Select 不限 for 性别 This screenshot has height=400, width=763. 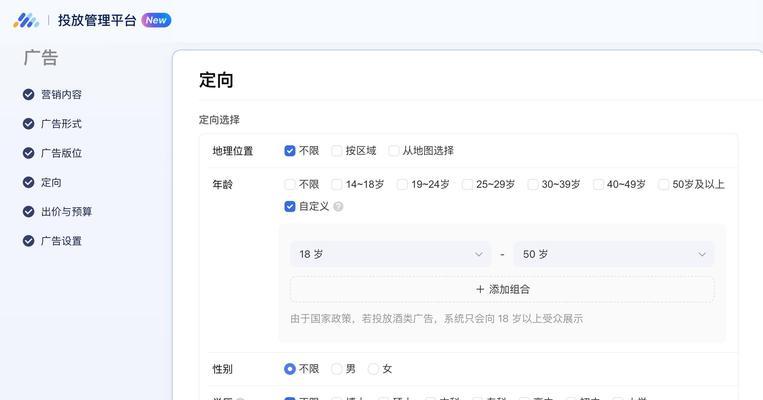click(x=290, y=369)
